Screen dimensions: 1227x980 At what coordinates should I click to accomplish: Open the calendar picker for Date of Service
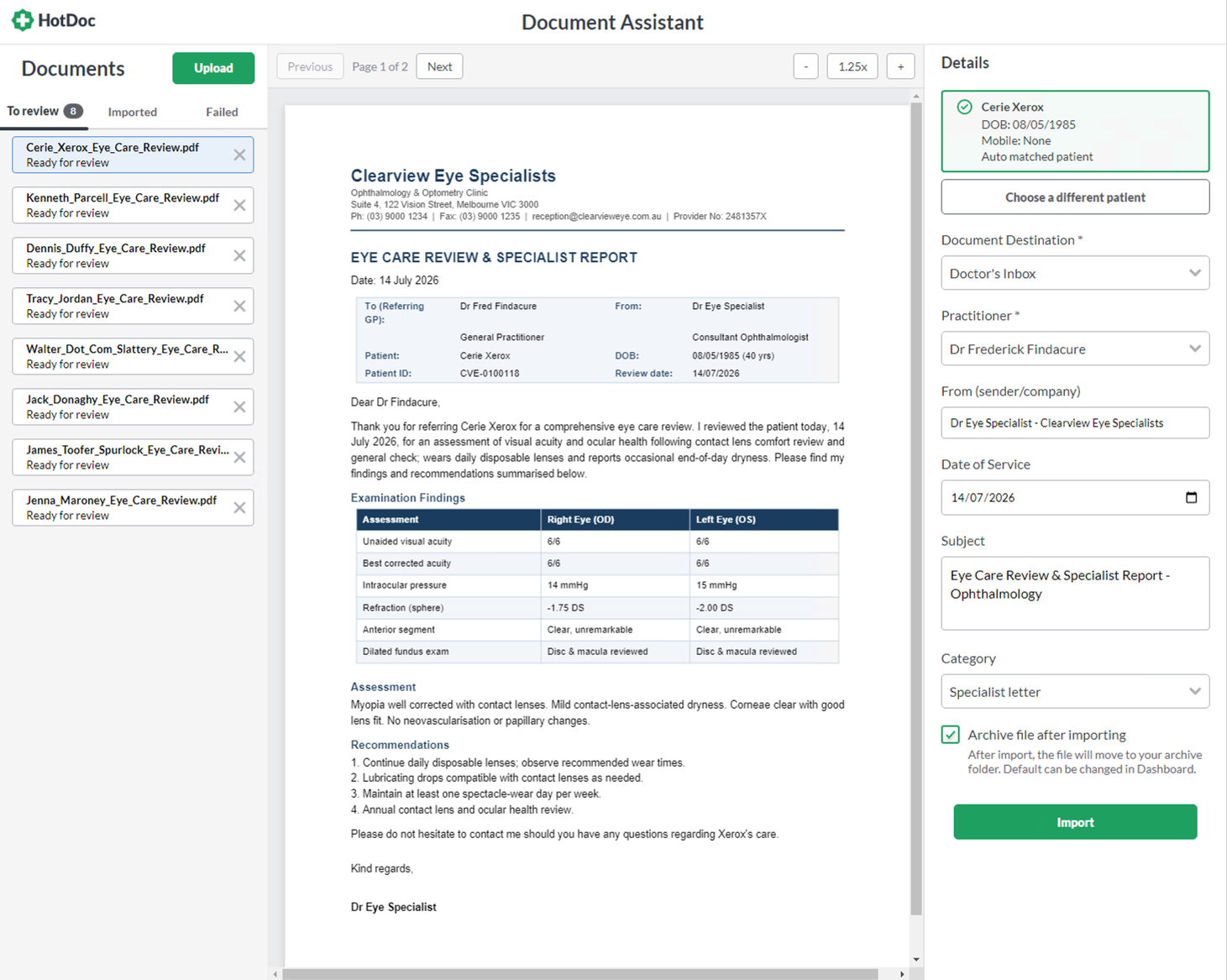(1191, 497)
